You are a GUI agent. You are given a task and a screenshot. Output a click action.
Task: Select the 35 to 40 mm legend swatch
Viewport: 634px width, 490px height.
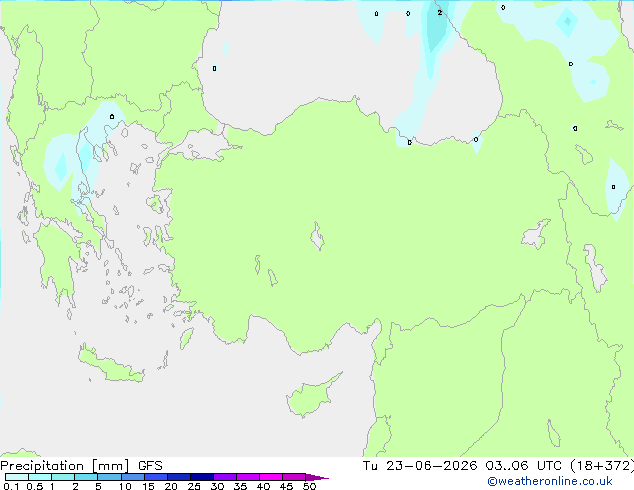click(247, 477)
